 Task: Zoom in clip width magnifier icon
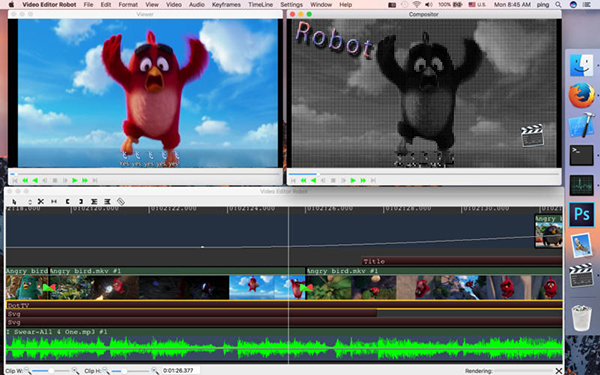(x=75, y=370)
